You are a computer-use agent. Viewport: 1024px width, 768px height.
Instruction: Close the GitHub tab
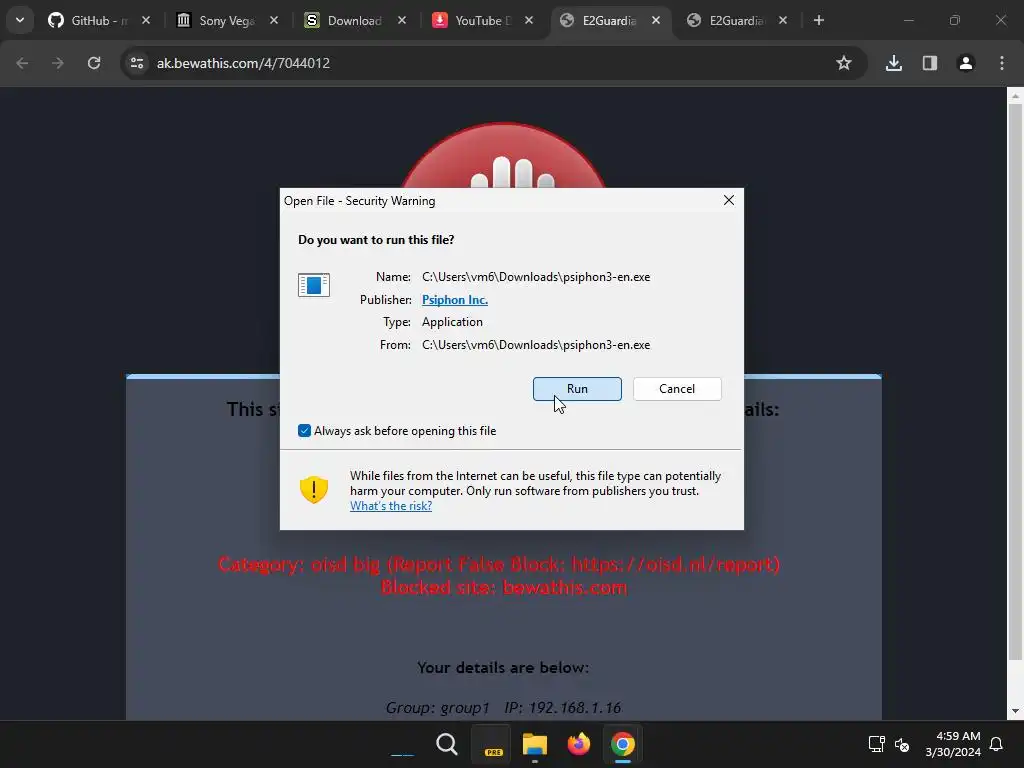click(x=146, y=20)
